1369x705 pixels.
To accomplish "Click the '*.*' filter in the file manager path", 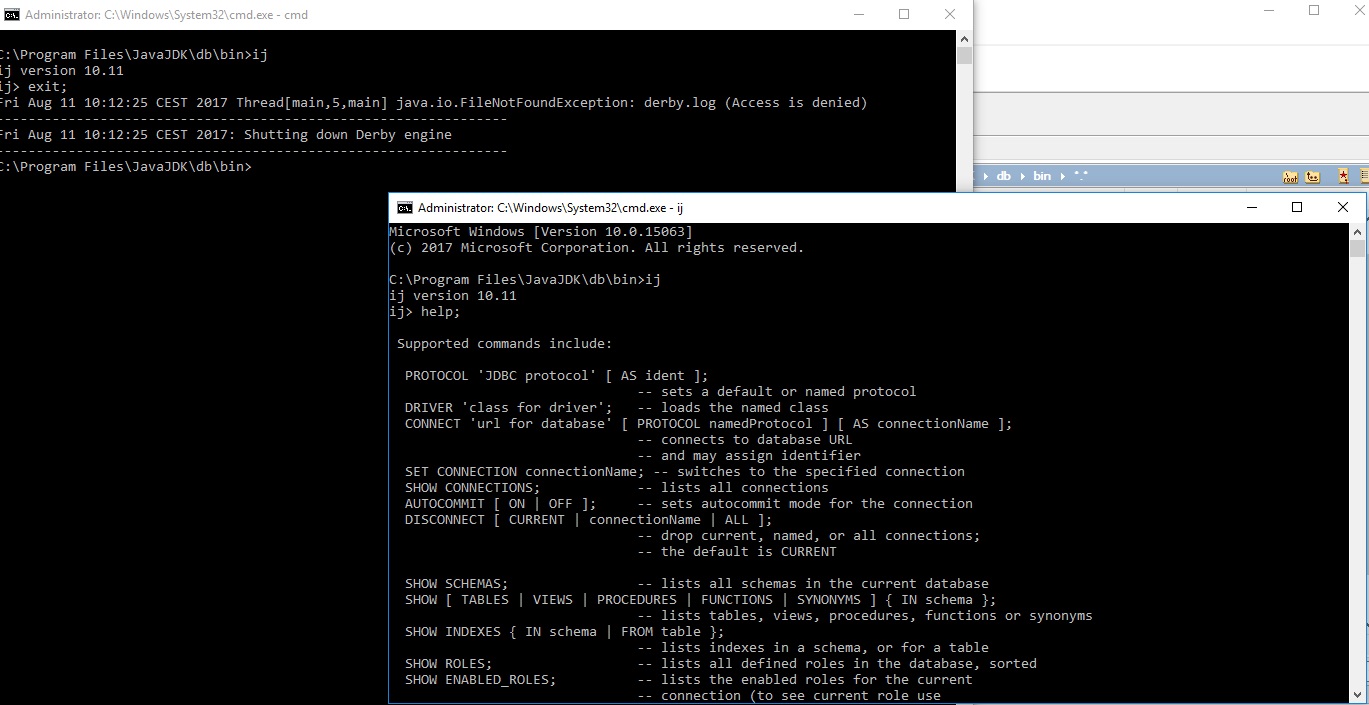I will (x=1081, y=175).
